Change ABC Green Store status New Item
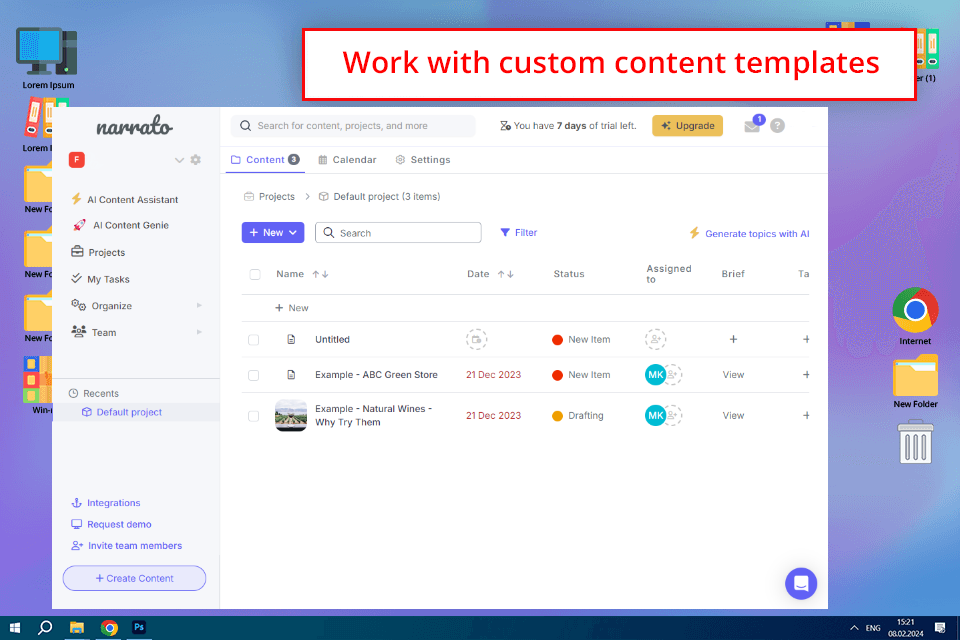 click(x=581, y=375)
